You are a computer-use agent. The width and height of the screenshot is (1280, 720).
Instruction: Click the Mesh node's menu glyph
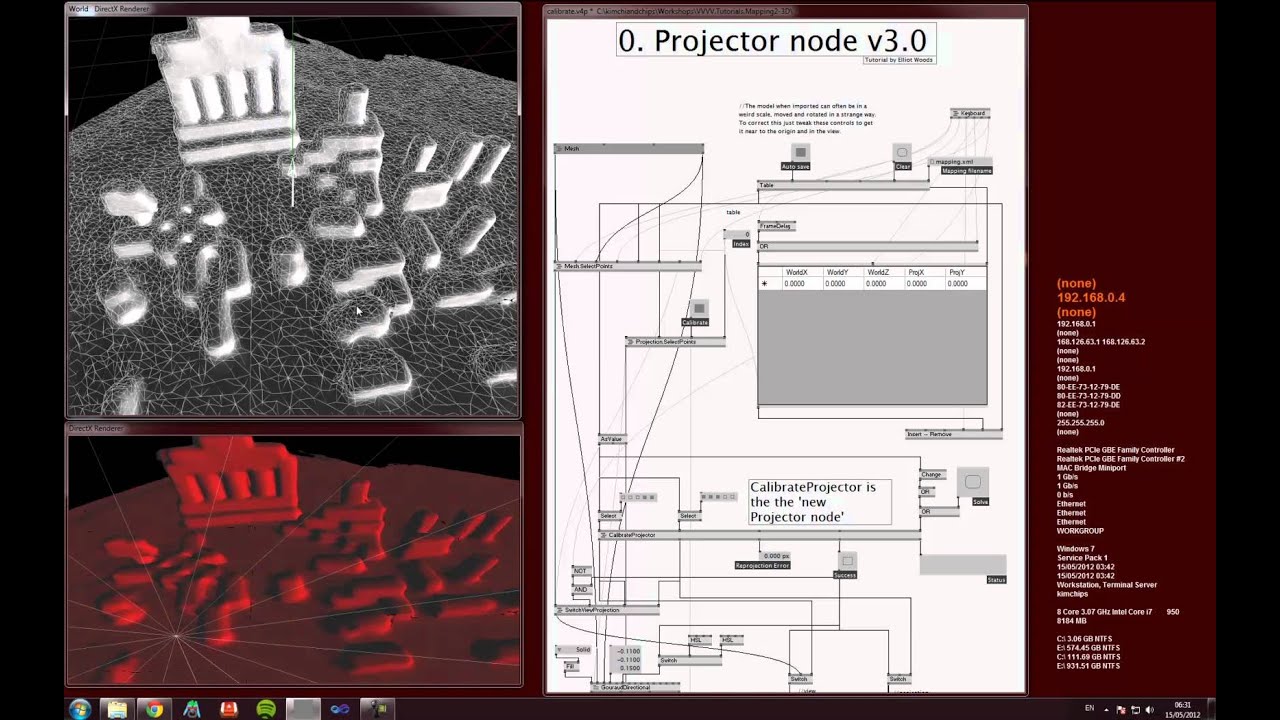560,149
